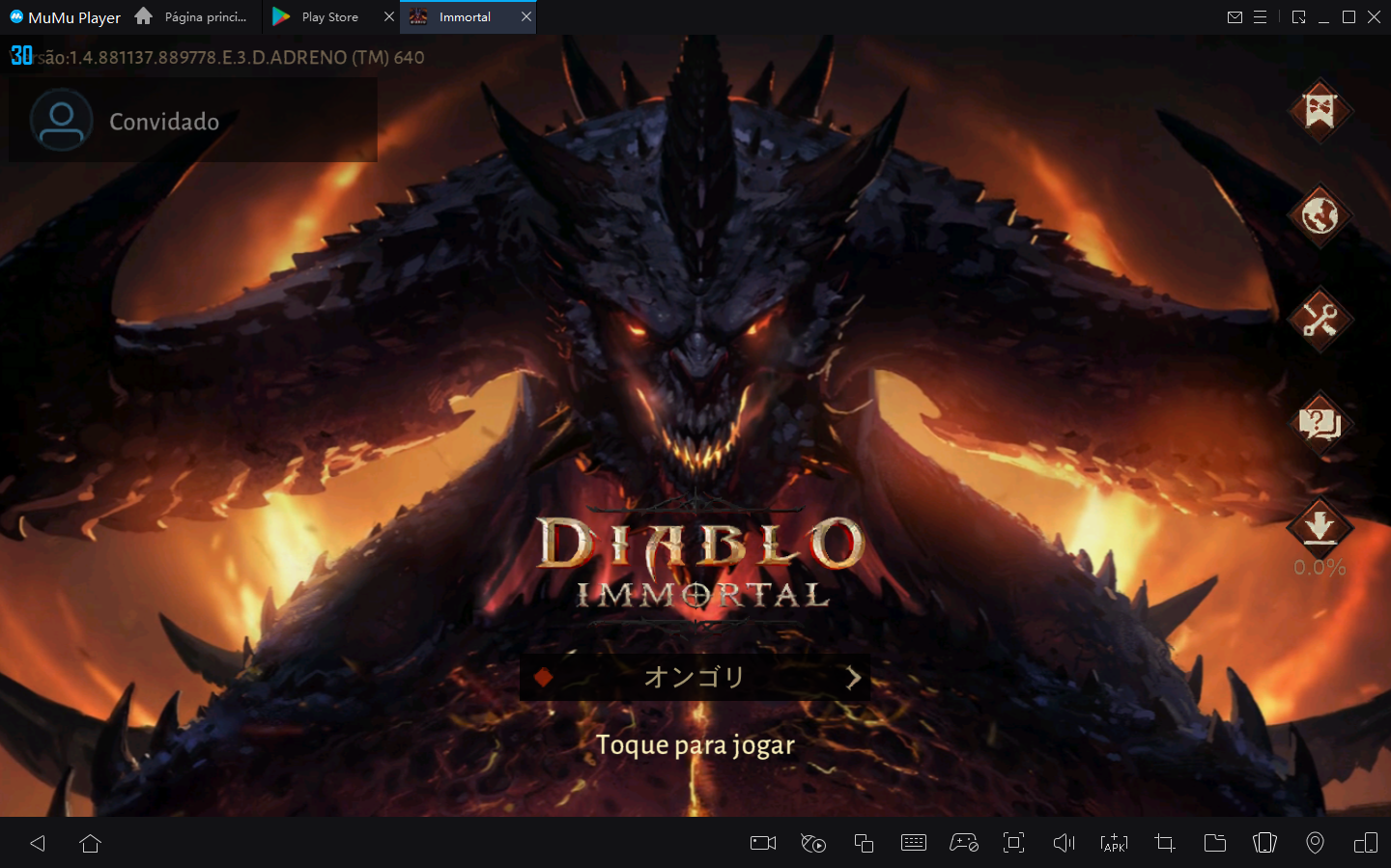Log in through the Convidado guest profile
This screenshot has height=868, width=1391.
click(x=164, y=120)
